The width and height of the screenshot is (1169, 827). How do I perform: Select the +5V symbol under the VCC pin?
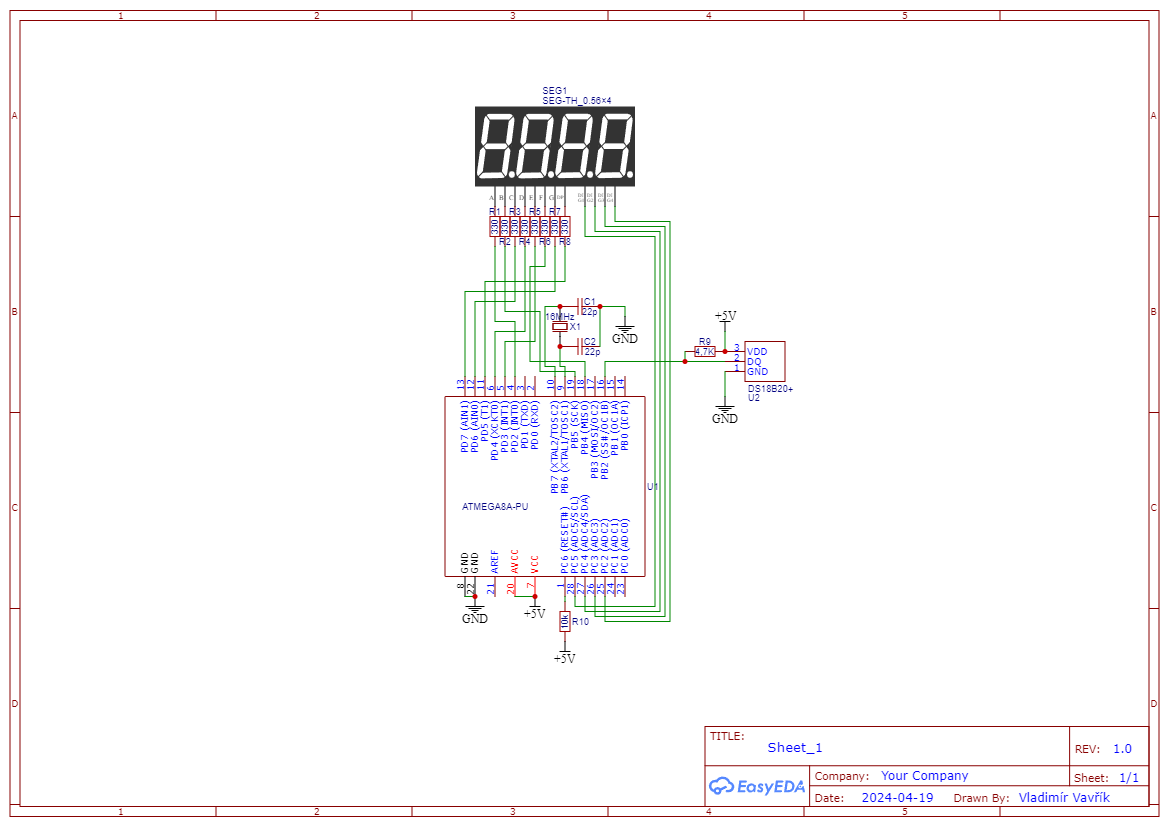coord(534,610)
